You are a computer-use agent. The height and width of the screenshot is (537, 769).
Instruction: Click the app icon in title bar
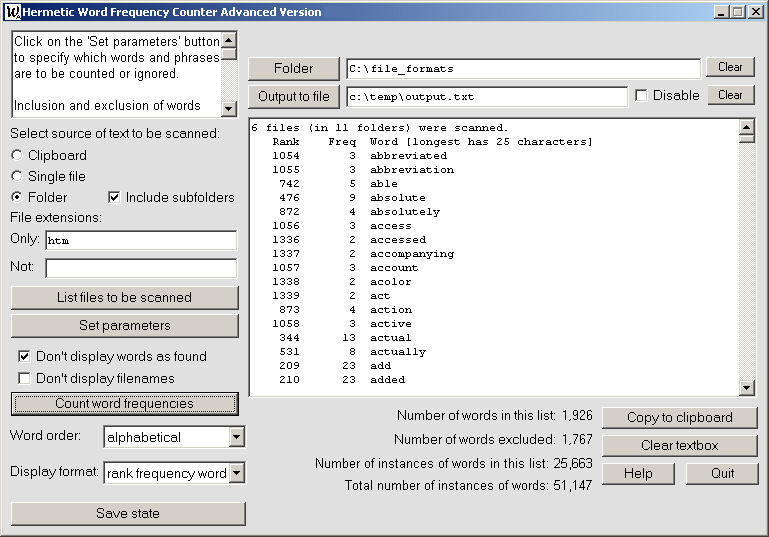(11, 12)
